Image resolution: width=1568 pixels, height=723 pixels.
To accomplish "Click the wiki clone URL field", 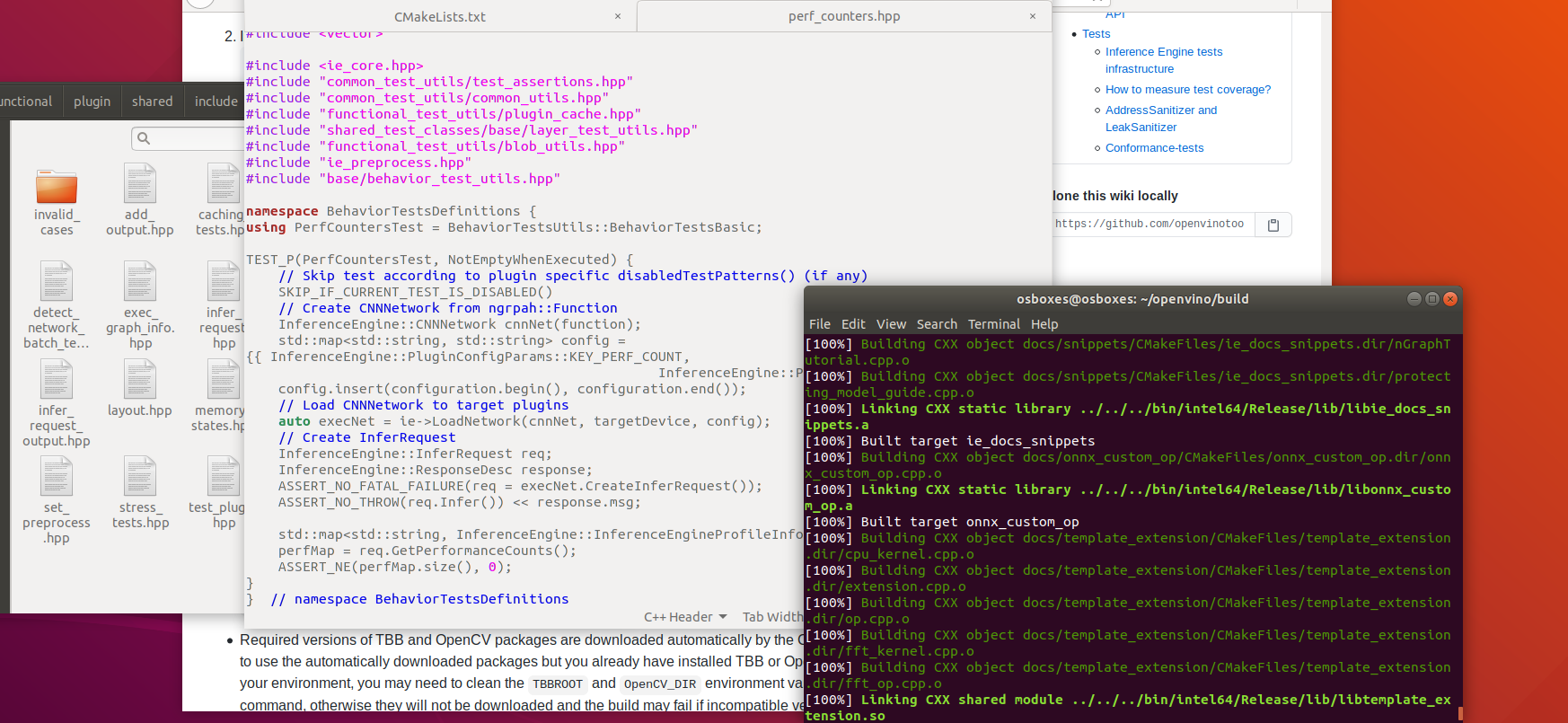I will point(1154,225).
